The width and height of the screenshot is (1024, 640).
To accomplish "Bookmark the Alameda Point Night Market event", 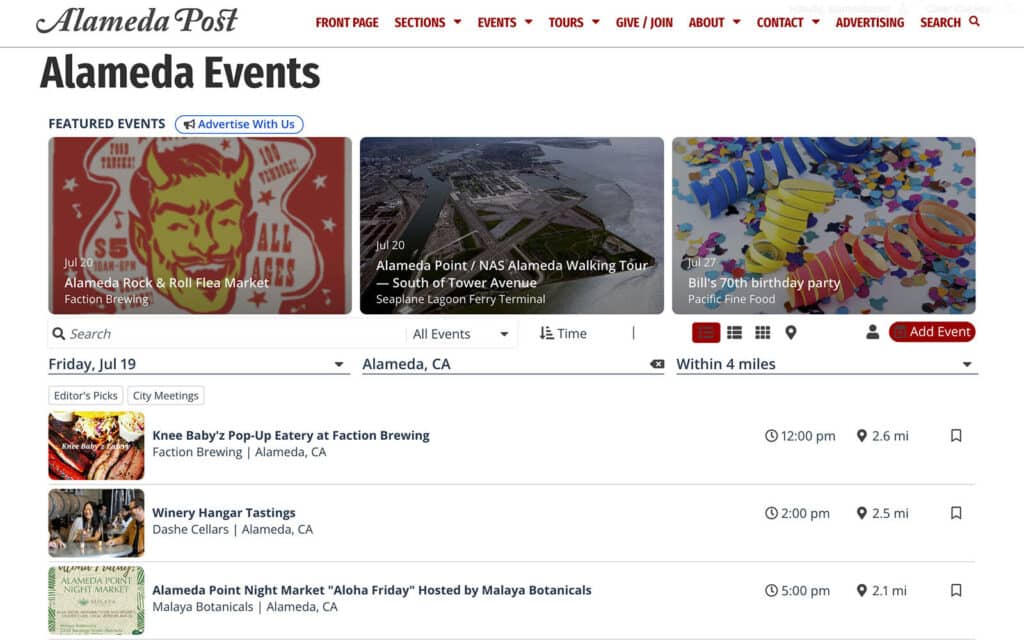I will pyautogui.click(x=956, y=590).
